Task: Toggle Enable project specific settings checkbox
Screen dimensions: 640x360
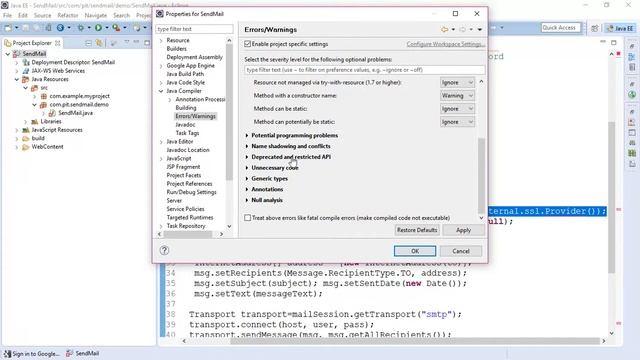Action: tap(247, 44)
